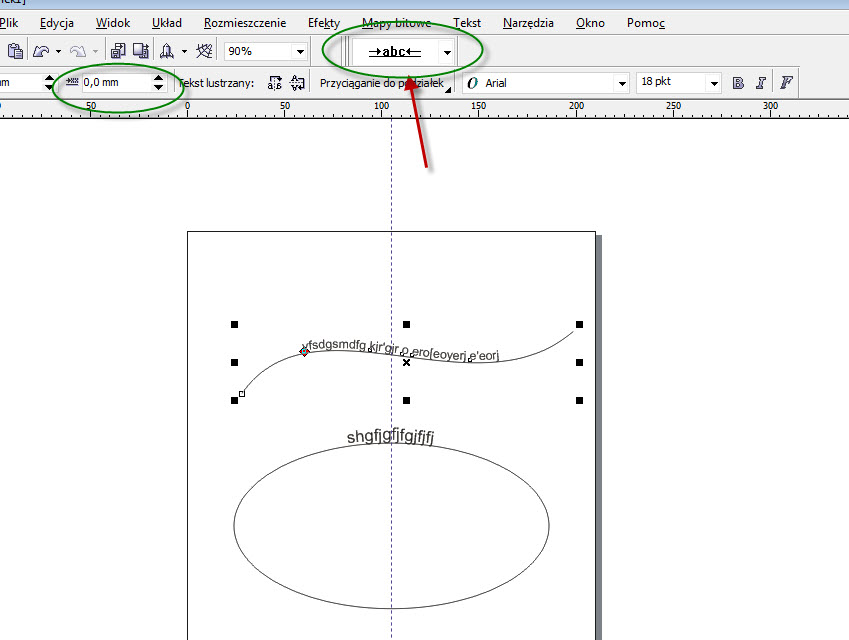Toggle bold text formatting

[x=738, y=83]
